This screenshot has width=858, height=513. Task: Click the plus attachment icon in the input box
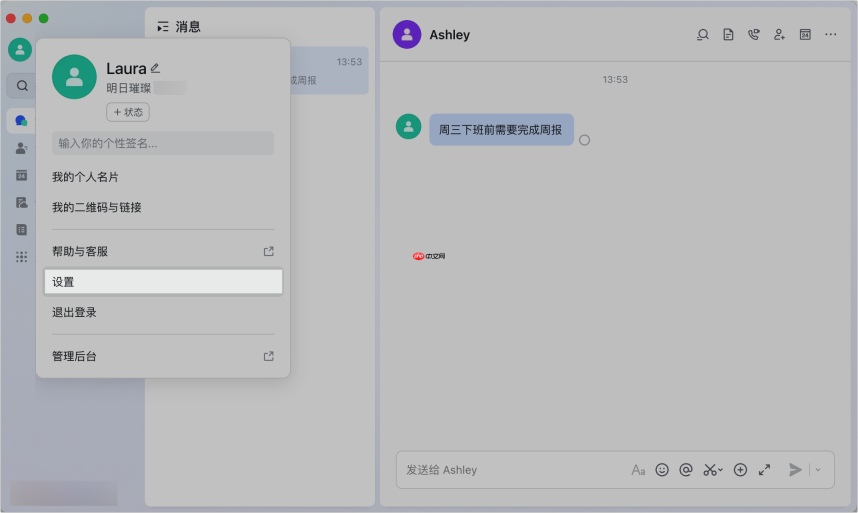click(x=740, y=470)
